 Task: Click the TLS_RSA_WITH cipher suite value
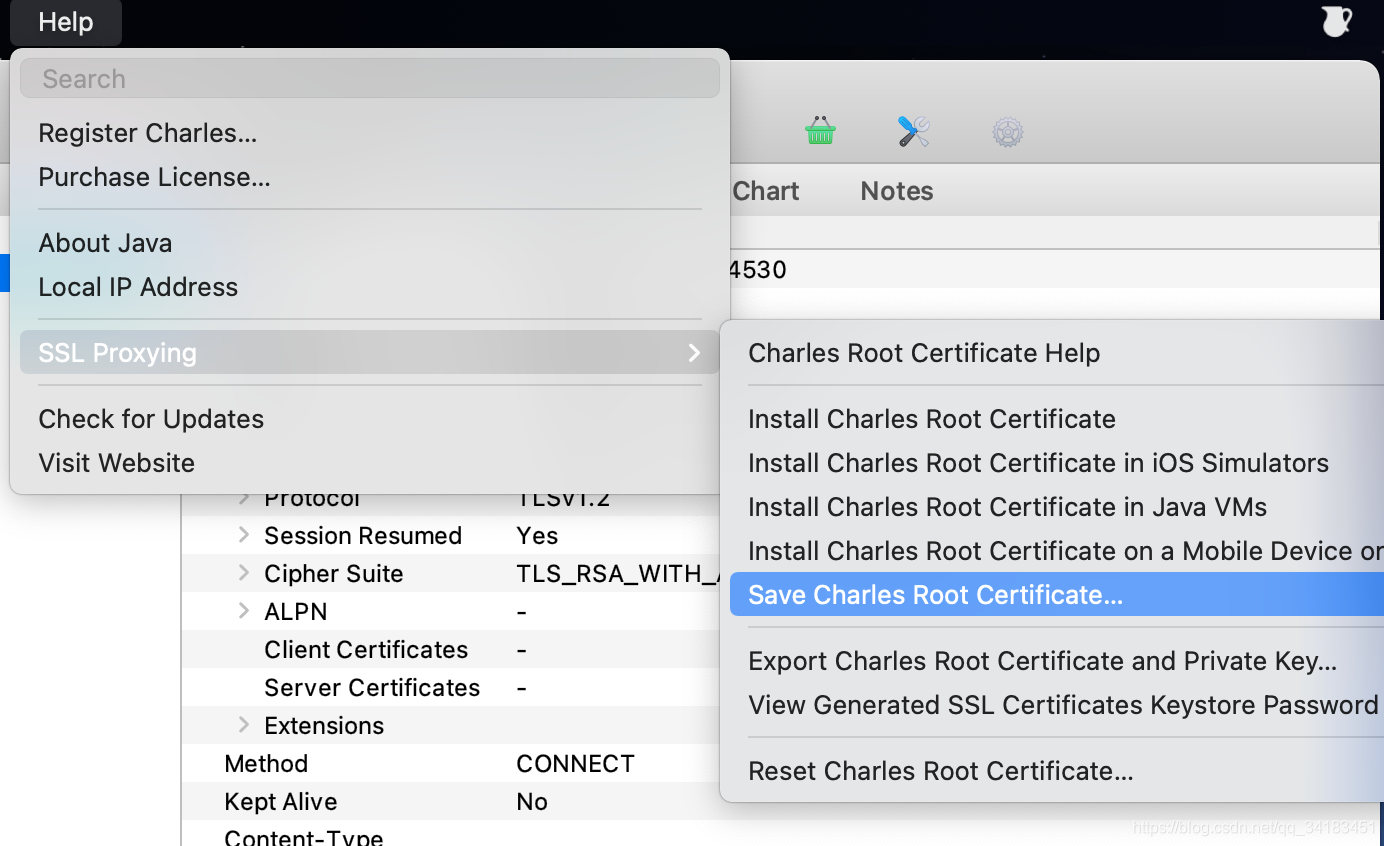[618, 574]
